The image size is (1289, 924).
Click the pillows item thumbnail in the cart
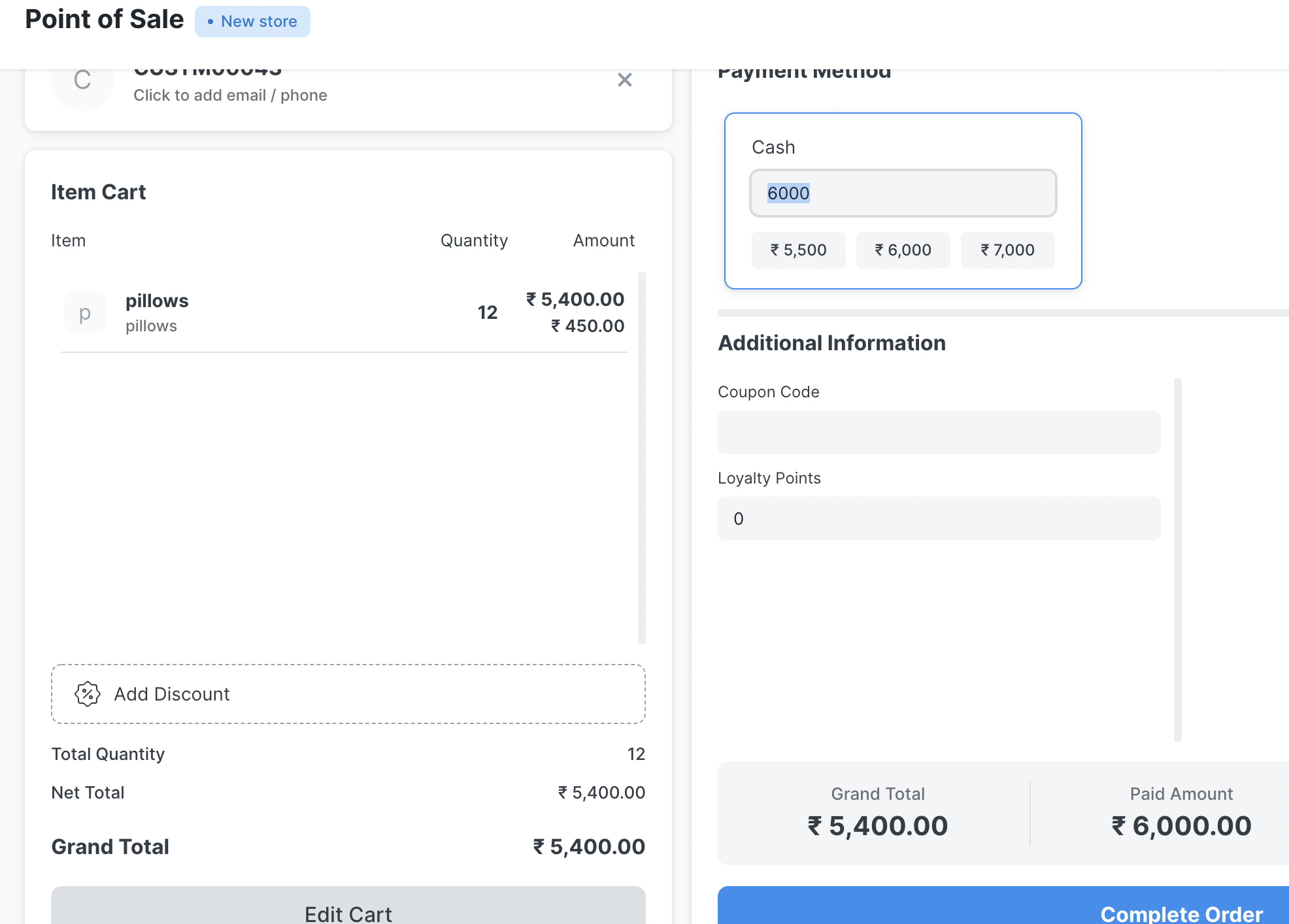[x=84, y=312]
